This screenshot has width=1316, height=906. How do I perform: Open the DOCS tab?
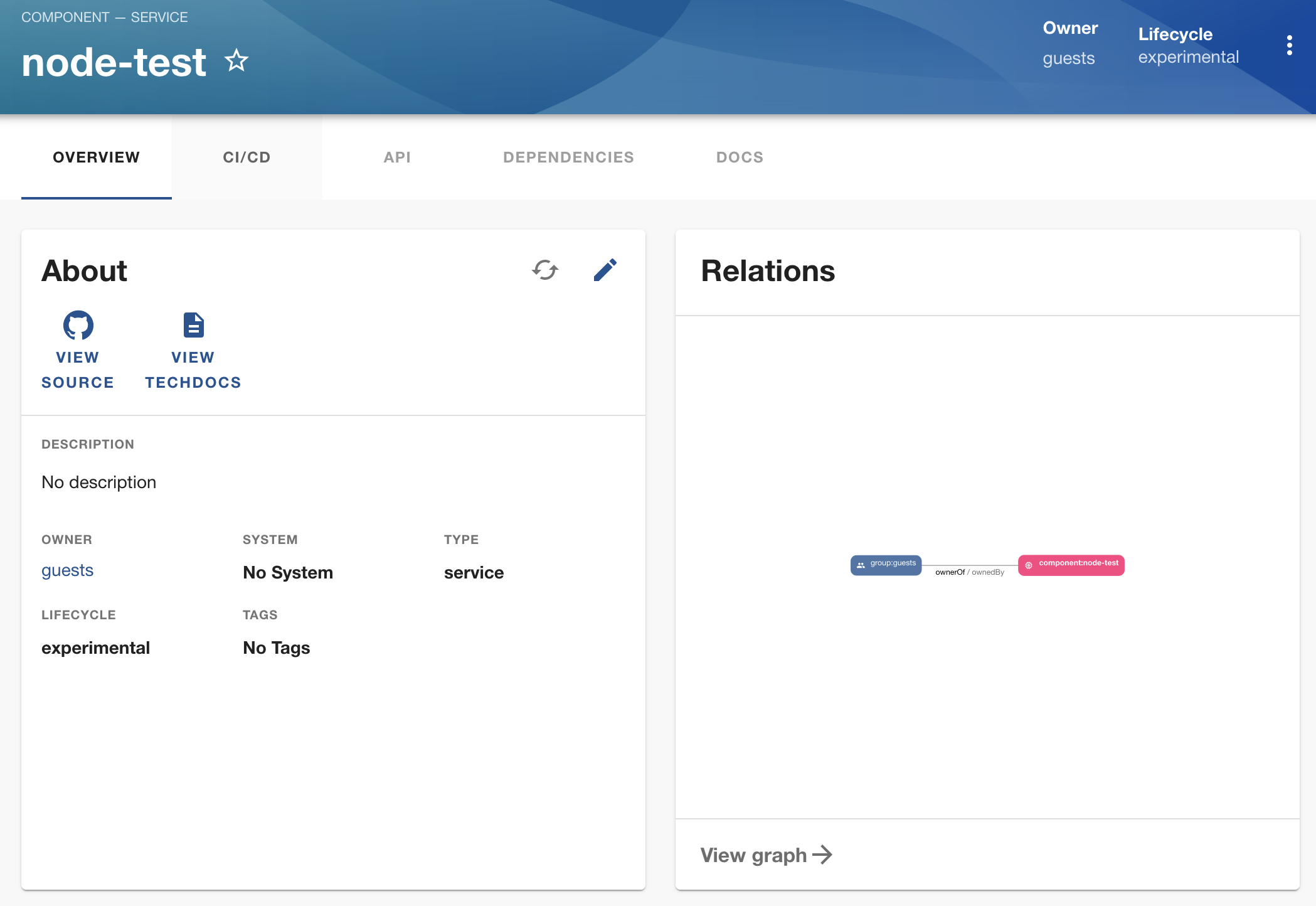click(740, 156)
